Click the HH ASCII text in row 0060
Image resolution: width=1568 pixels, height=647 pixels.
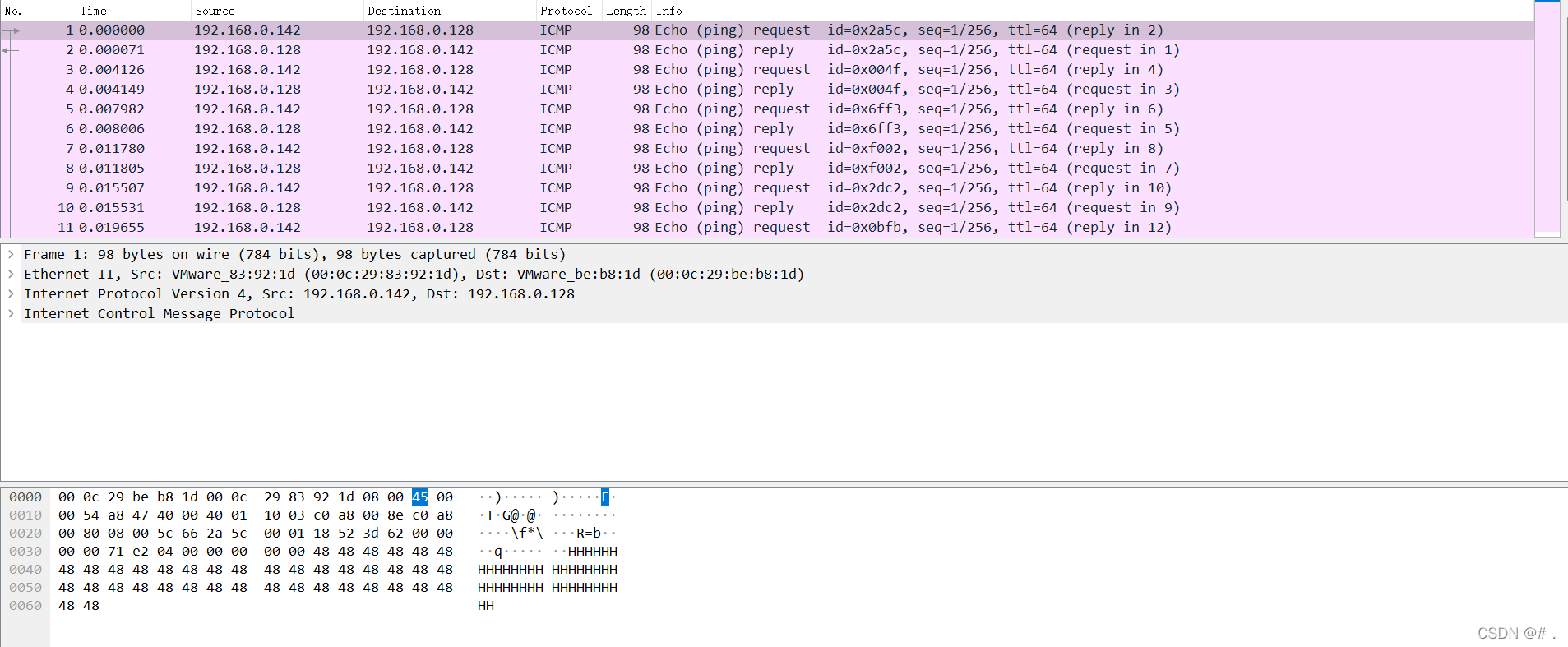point(486,606)
